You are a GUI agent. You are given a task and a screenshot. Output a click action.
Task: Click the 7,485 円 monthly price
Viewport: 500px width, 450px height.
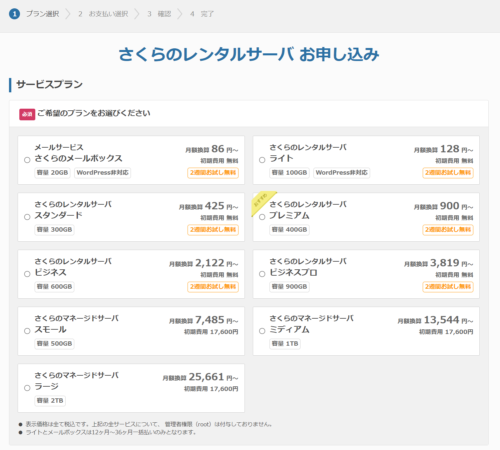(x=204, y=320)
